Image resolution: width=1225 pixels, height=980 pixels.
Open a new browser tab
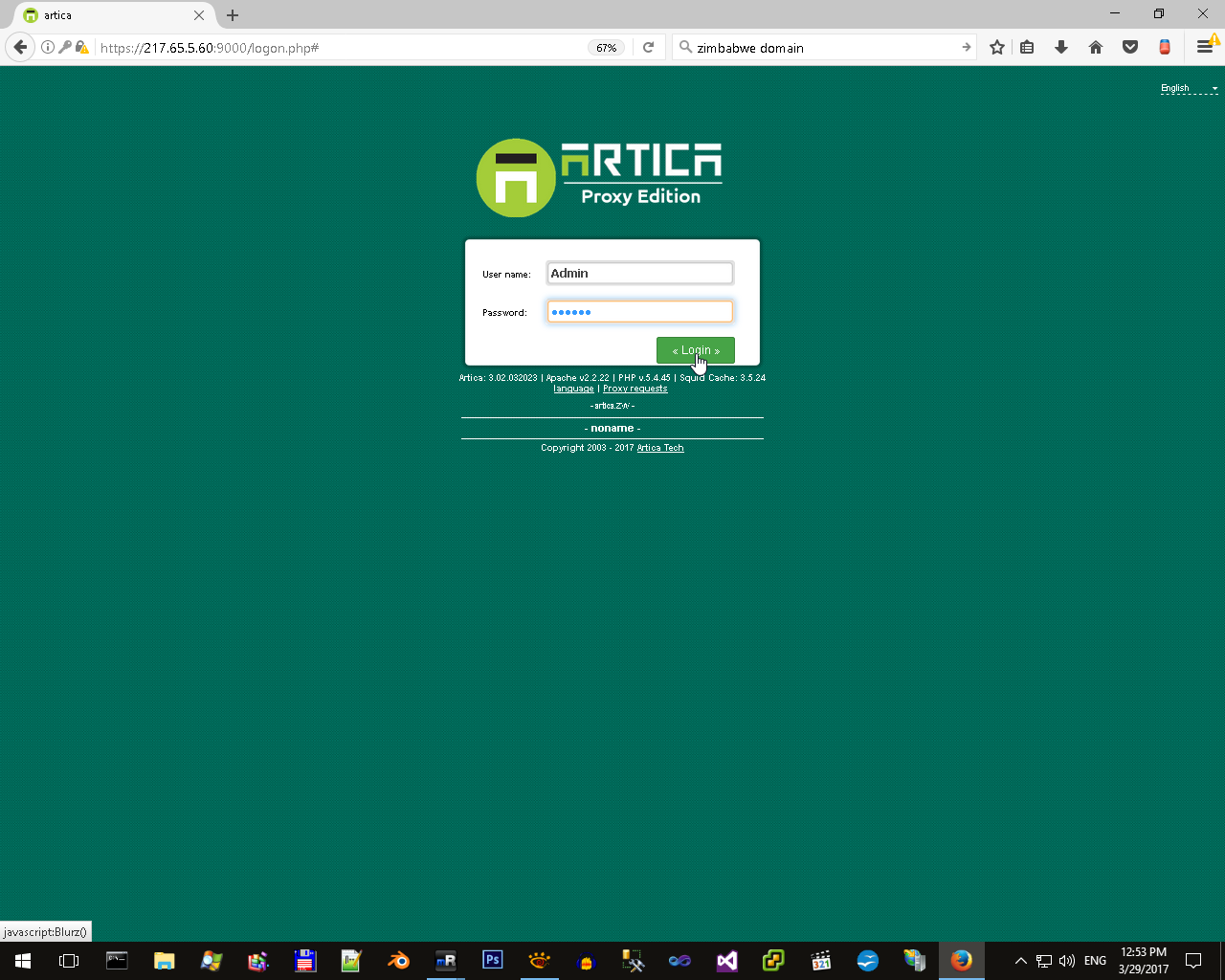pos(233,15)
